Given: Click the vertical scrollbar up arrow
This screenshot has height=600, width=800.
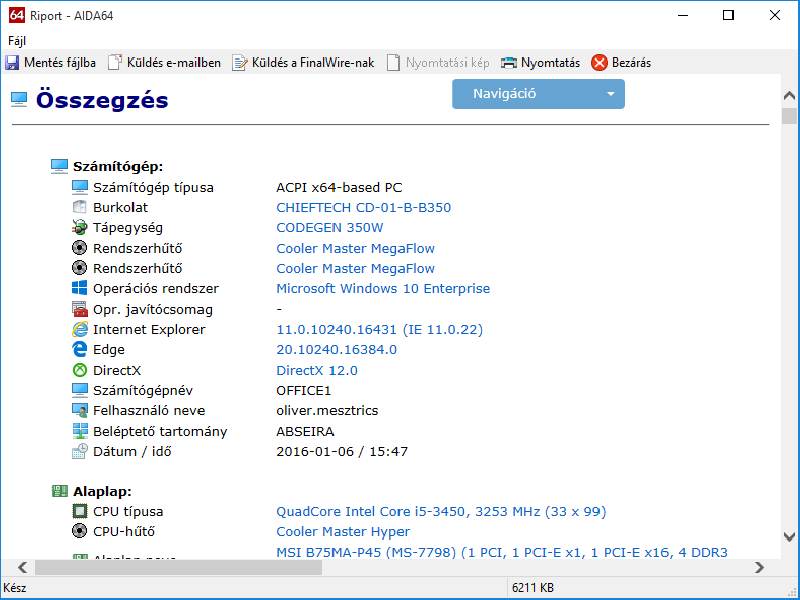Looking at the screenshot, I should tap(789, 95).
